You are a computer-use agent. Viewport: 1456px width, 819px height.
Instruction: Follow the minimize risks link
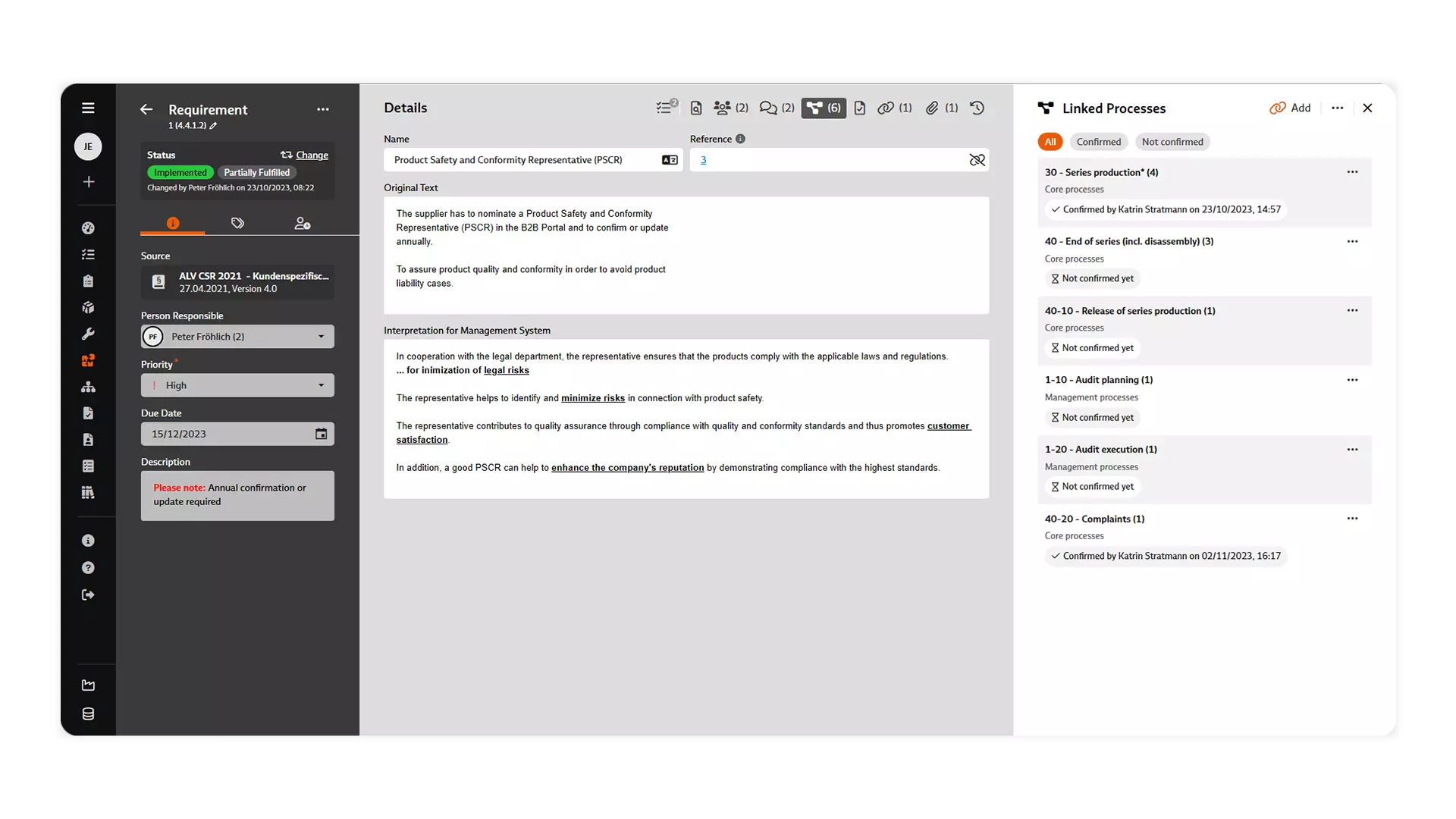(x=593, y=398)
